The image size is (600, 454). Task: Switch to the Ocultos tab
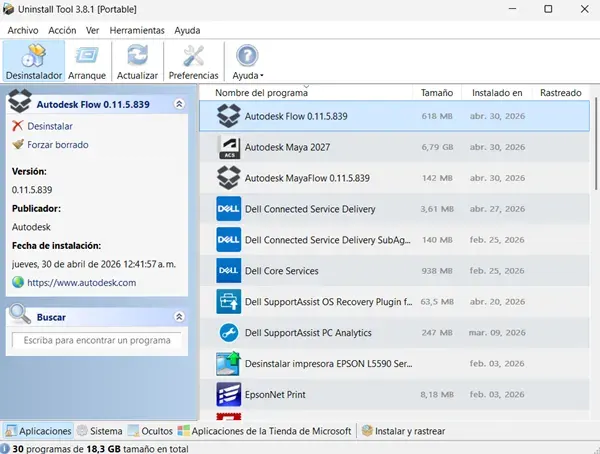tap(150, 431)
